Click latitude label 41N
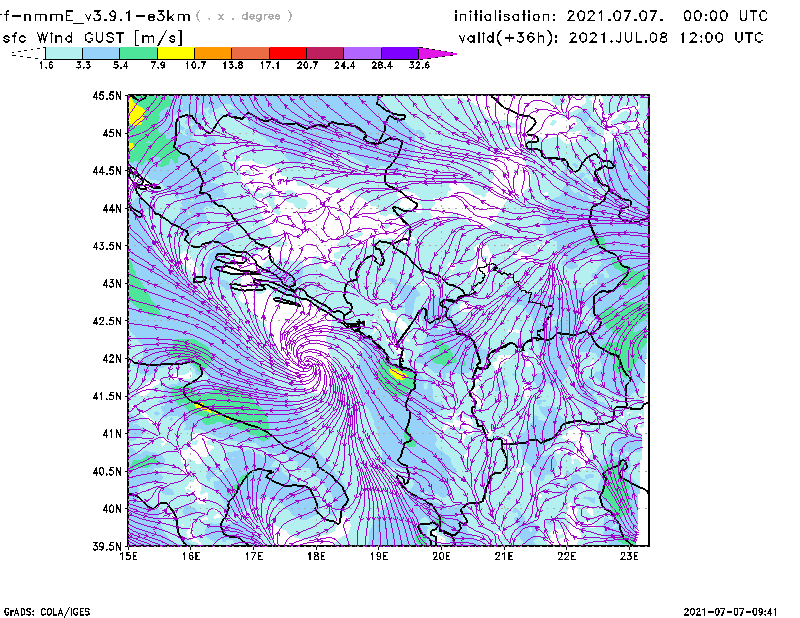 pyautogui.click(x=112, y=434)
